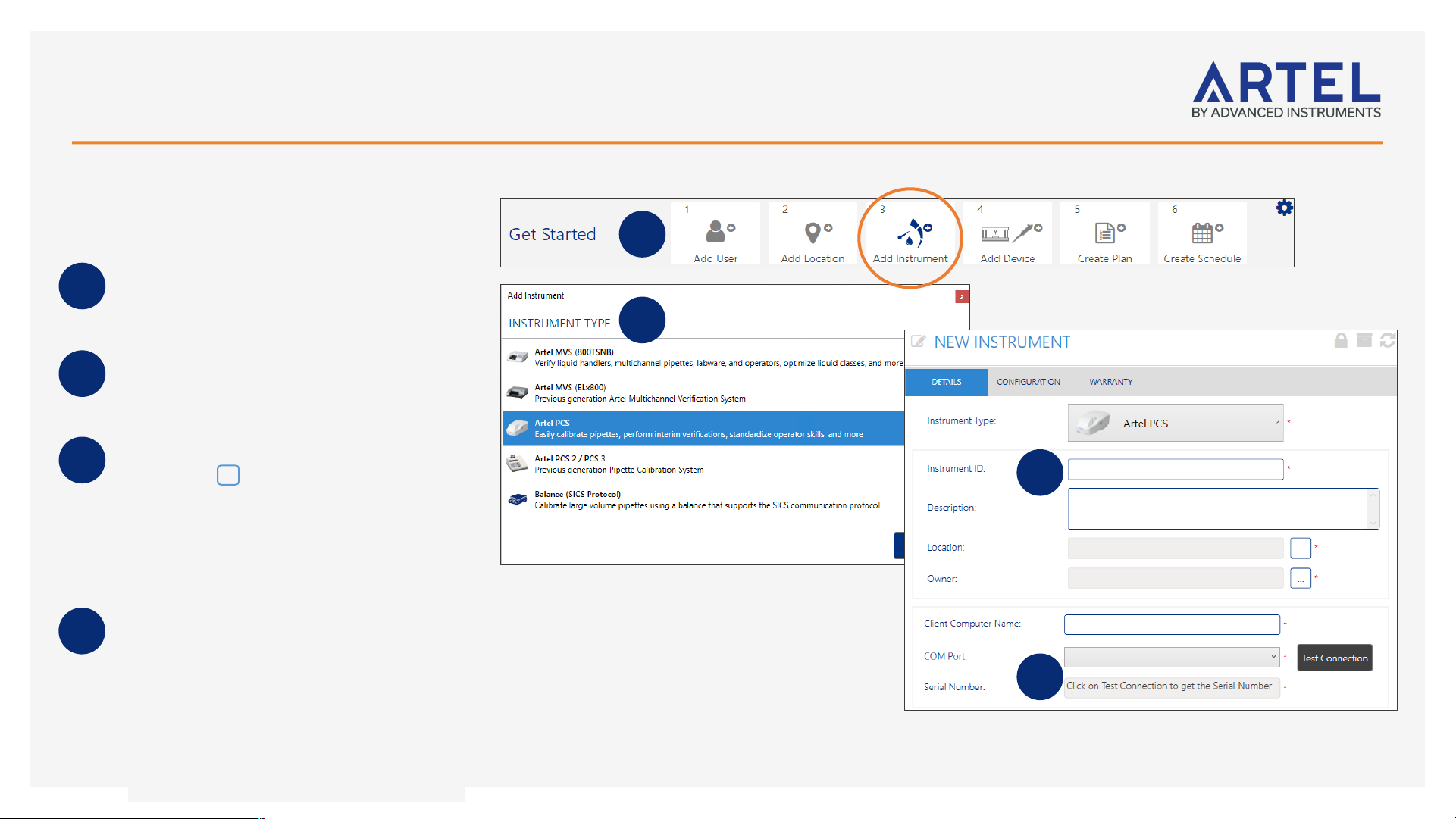Open the Create Plan step
The height and width of the screenshot is (819, 1456).
(1104, 233)
